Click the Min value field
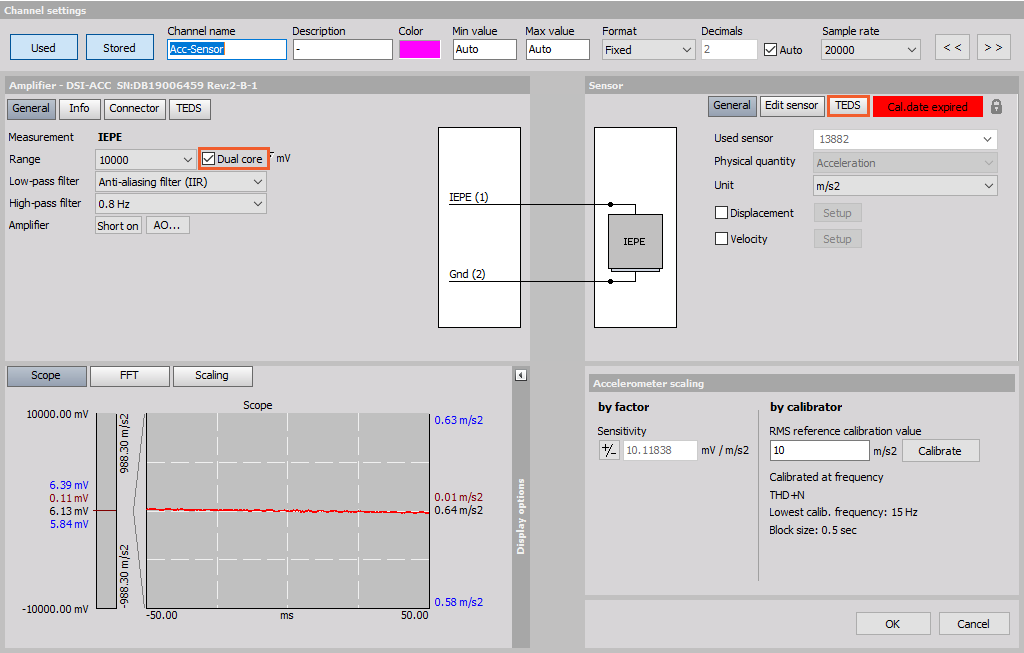 pyautogui.click(x=485, y=50)
